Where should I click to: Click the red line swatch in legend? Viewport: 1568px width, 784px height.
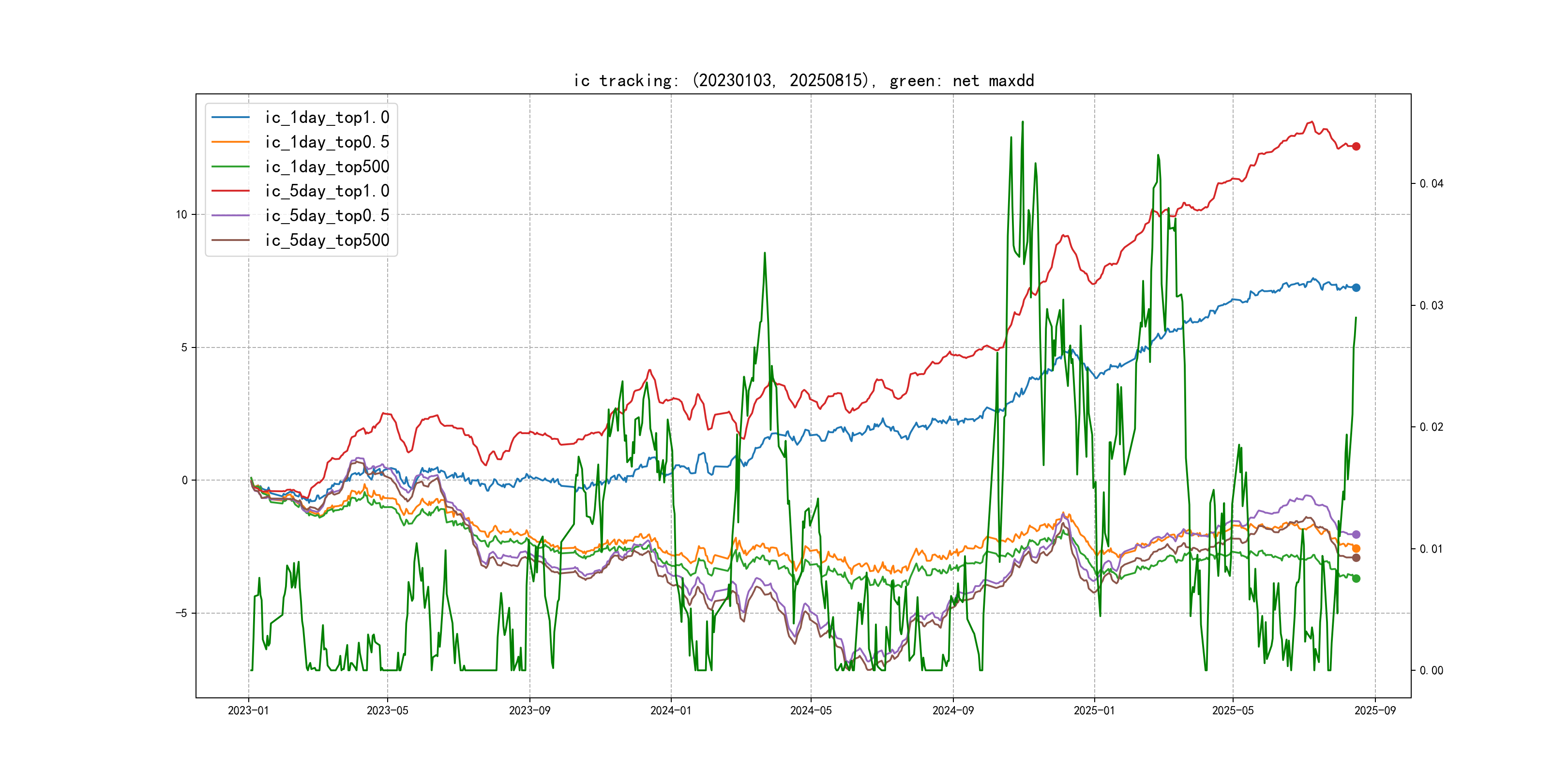pyautogui.click(x=231, y=191)
